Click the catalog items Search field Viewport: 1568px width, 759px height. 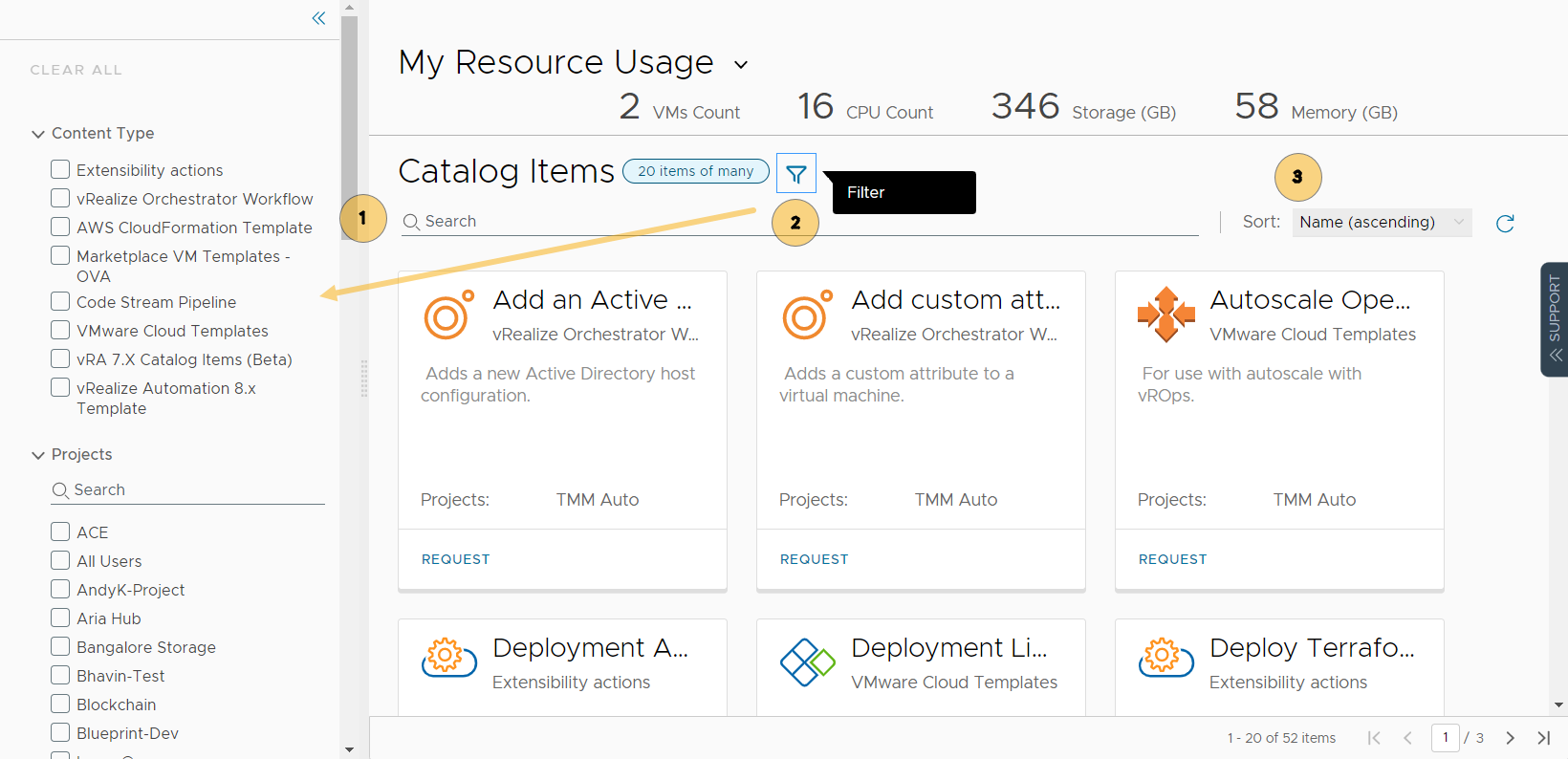(800, 222)
